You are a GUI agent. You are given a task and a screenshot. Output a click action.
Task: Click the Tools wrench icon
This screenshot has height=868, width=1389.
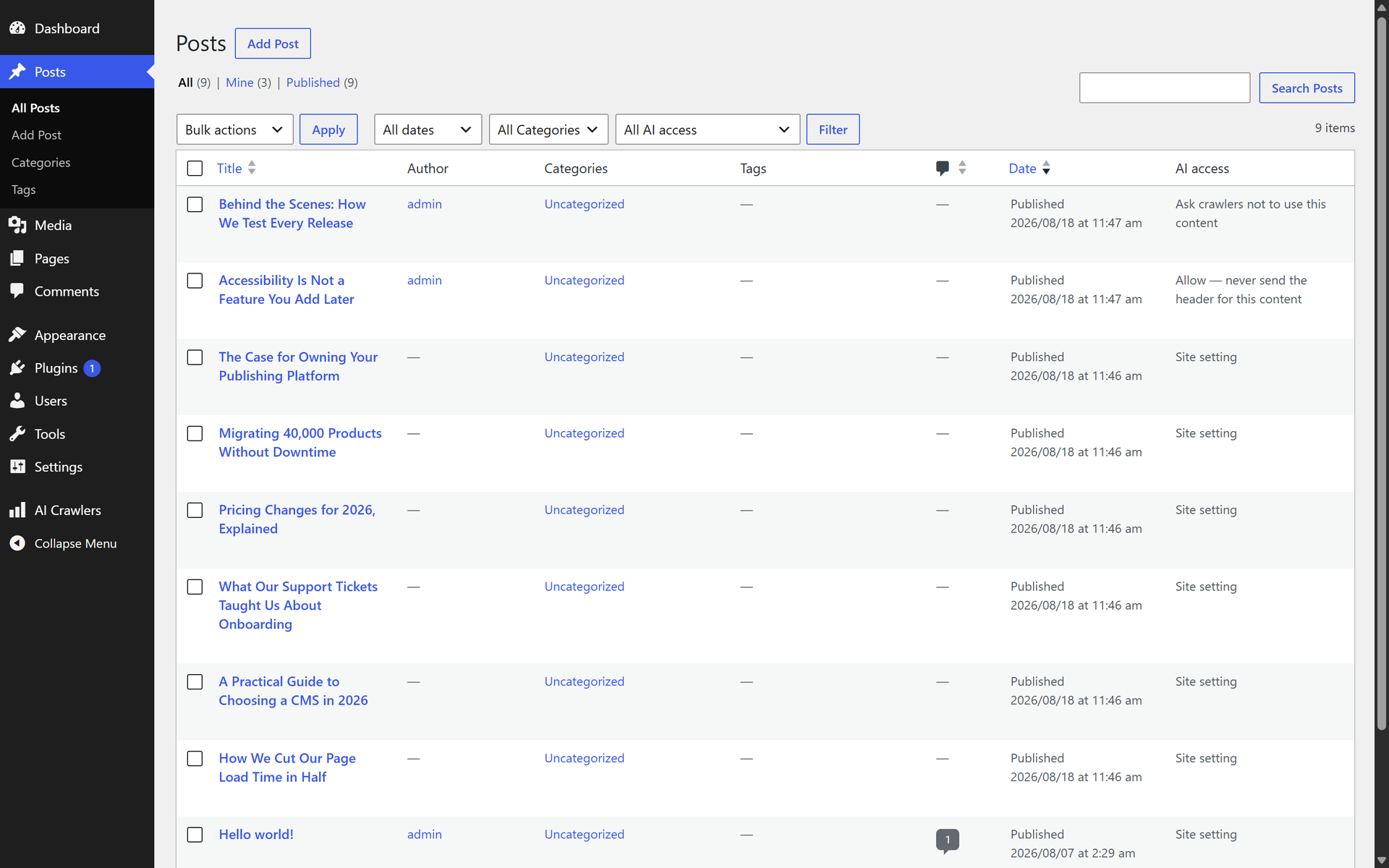pyautogui.click(x=17, y=434)
